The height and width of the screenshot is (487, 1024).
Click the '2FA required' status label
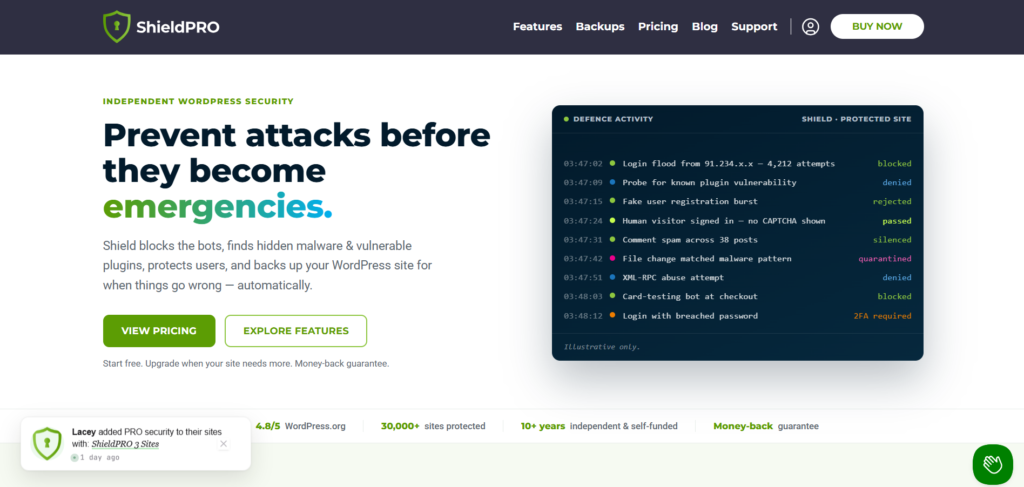point(882,316)
